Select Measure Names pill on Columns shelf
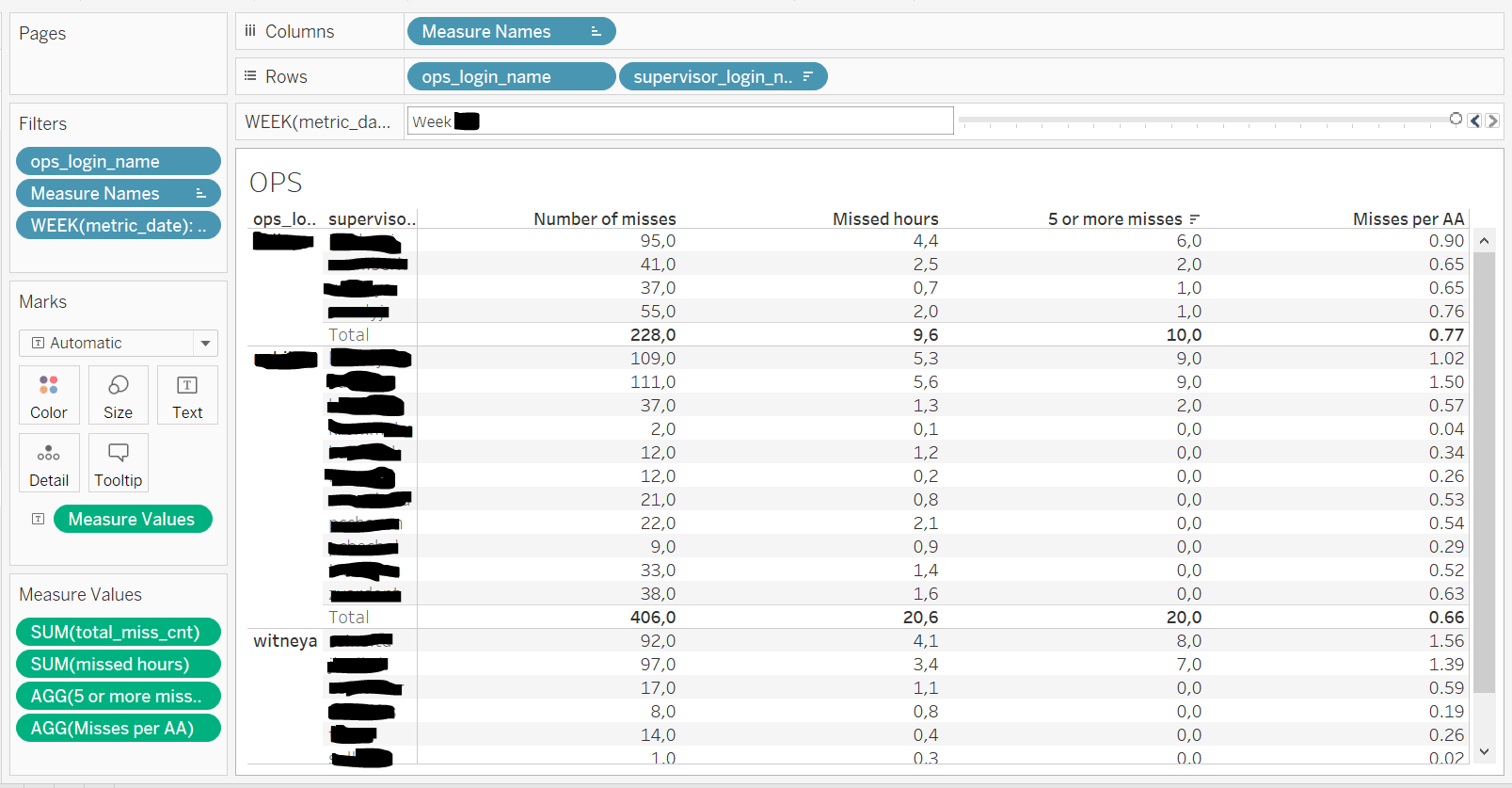Screen dimensions: 1512x788 point(512,31)
